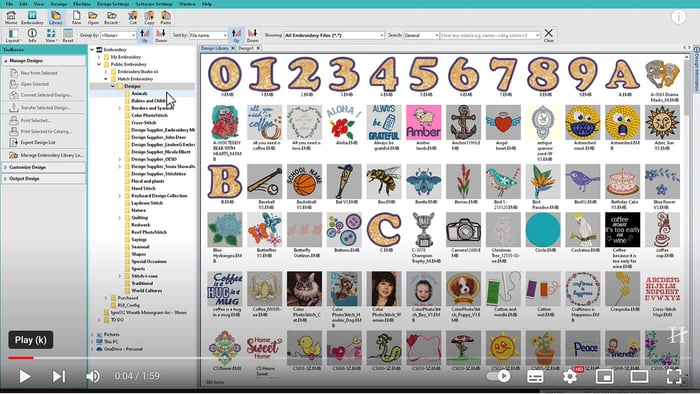Click the Copy toolbar icon

pyautogui.click(x=149, y=17)
